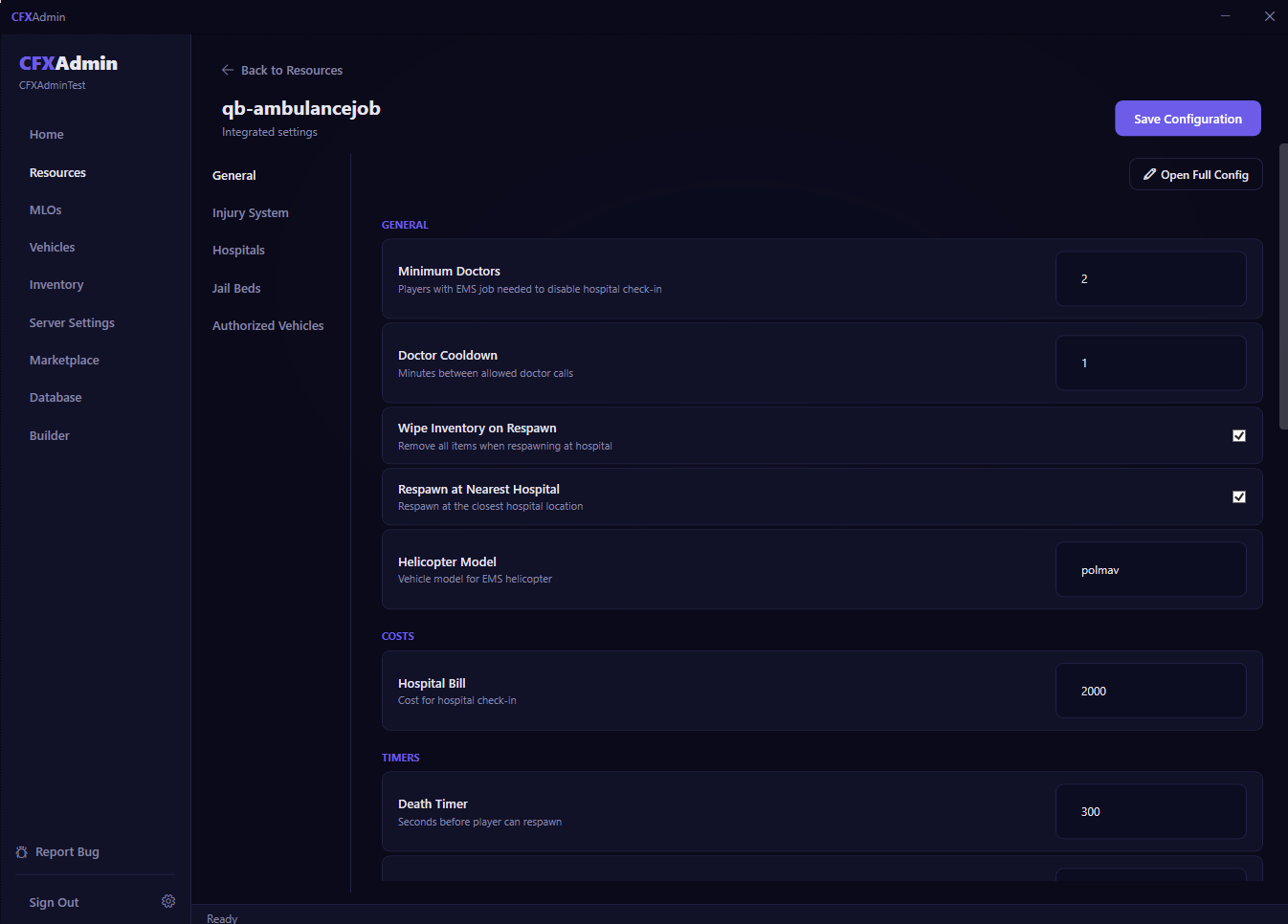Click the Death Timer label
Image resolution: width=1288 pixels, height=924 pixels.
click(433, 804)
